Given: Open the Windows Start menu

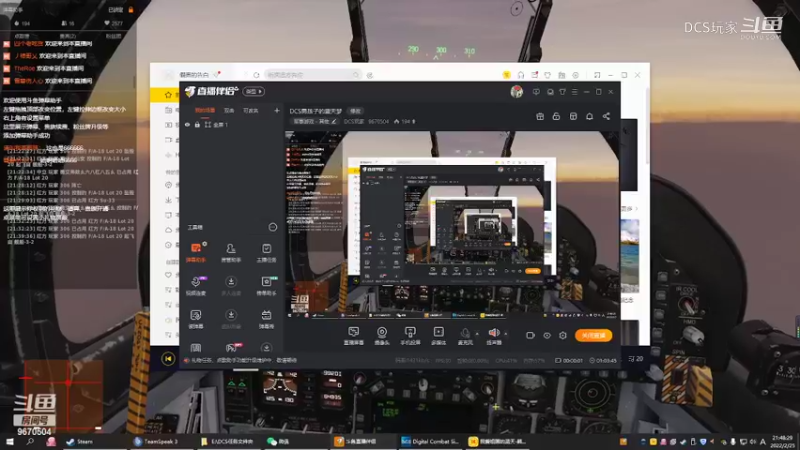Looking at the screenshot, I should tap(9, 441).
